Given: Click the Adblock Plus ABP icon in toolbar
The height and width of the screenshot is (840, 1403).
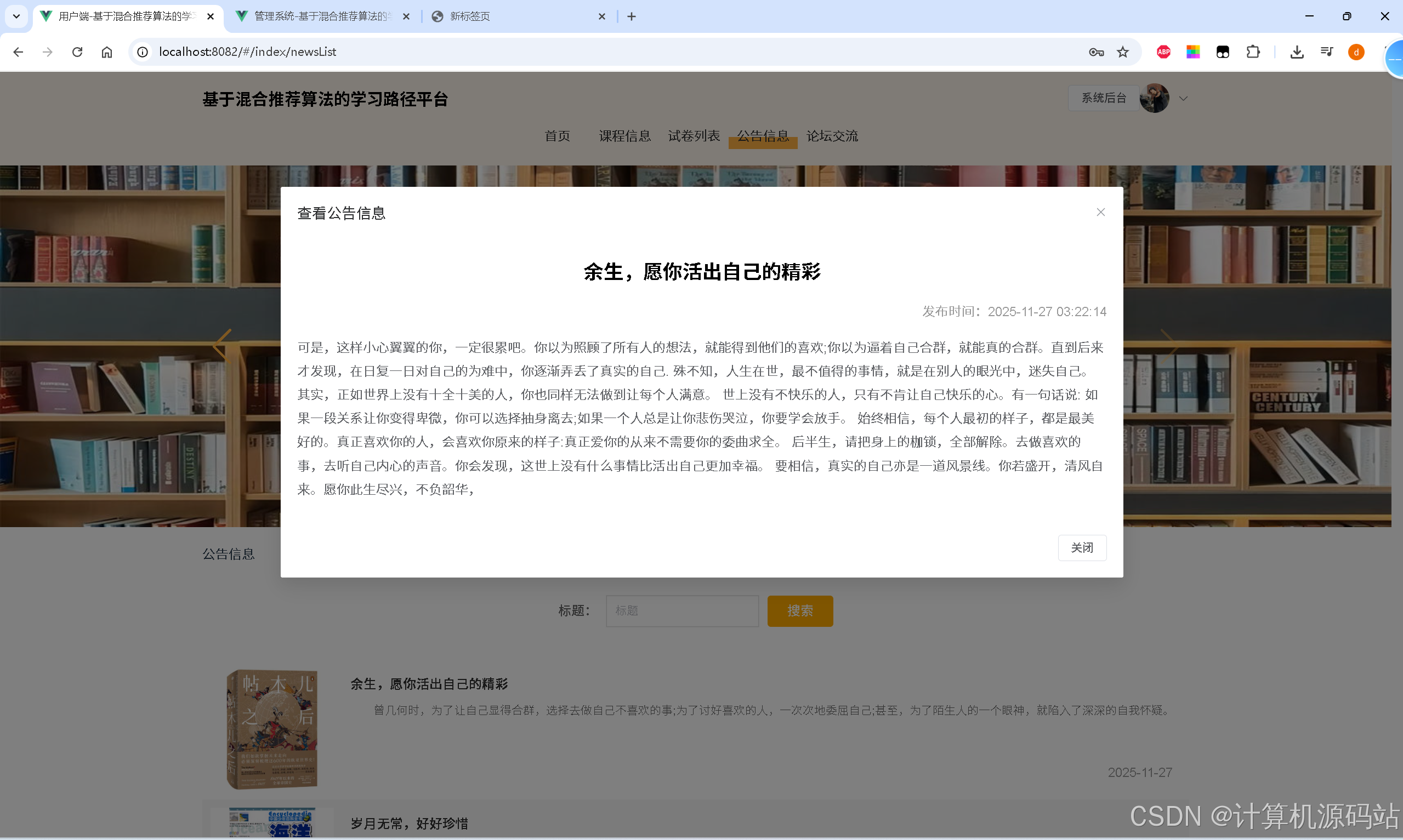Looking at the screenshot, I should [x=1163, y=52].
